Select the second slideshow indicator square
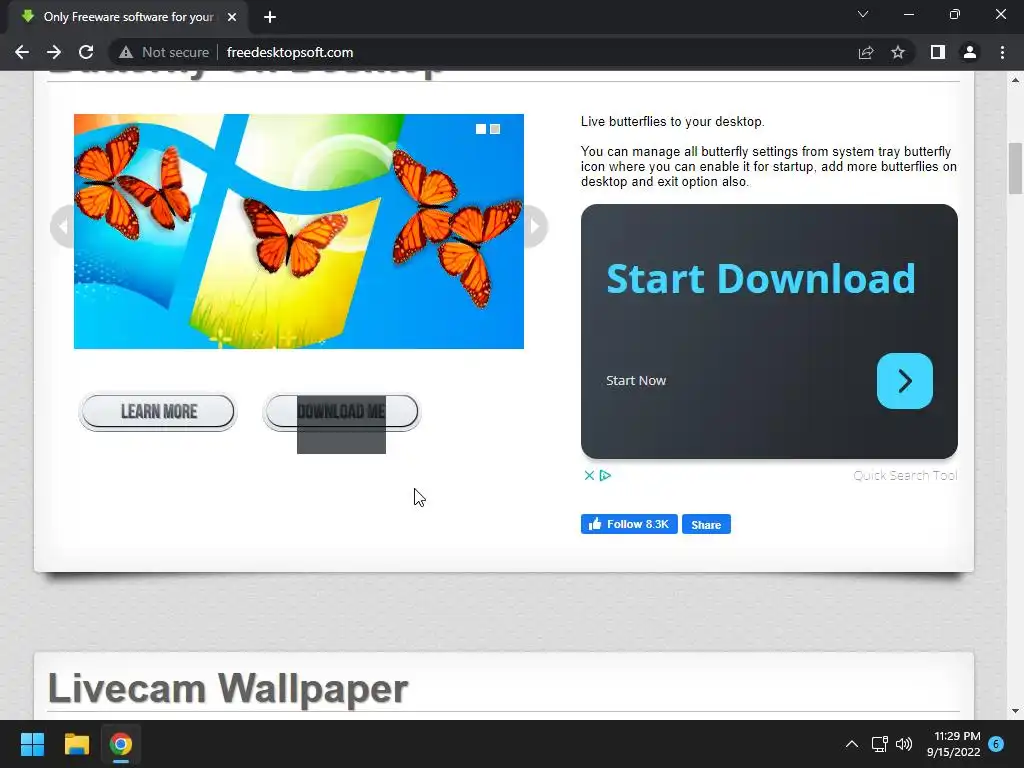The width and height of the screenshot is (1024, 768). pyautogui.click(x=495, y=129)
